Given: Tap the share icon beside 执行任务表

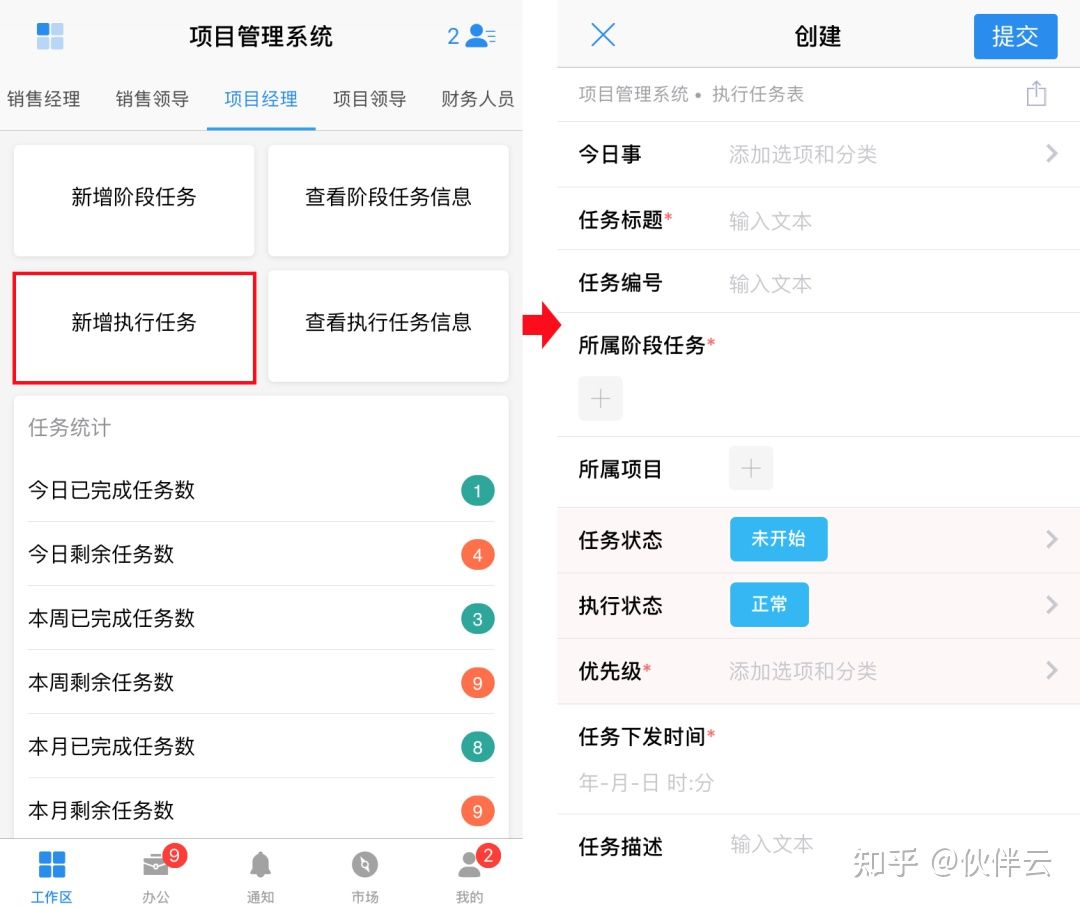Looking at the screenshot, I should [x=1036, y=94].
